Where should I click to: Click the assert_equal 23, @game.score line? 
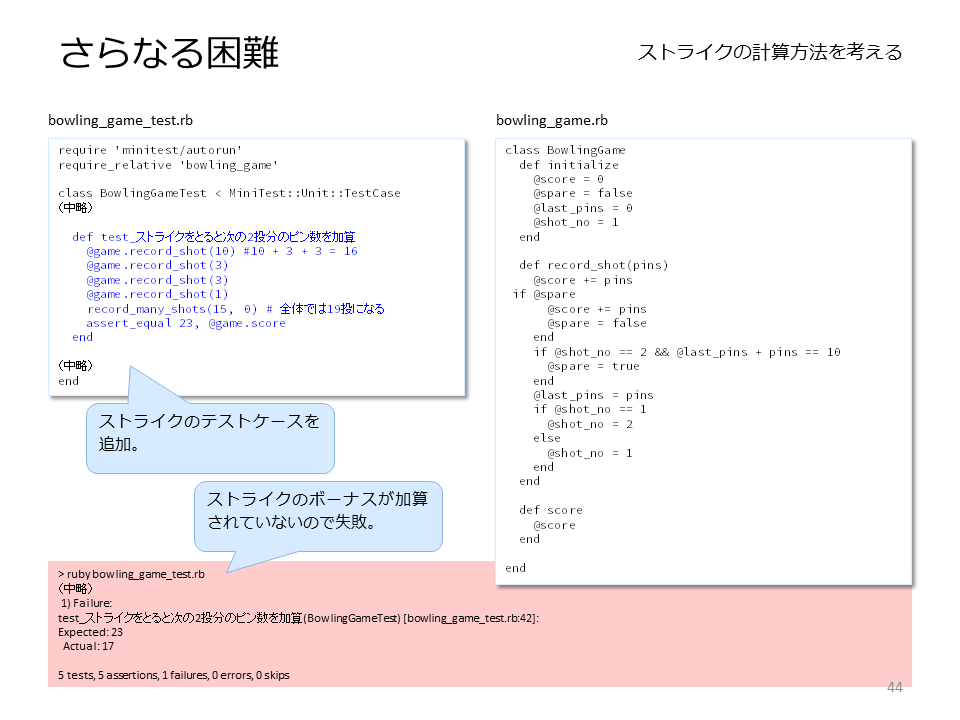[x=186, y=323]
